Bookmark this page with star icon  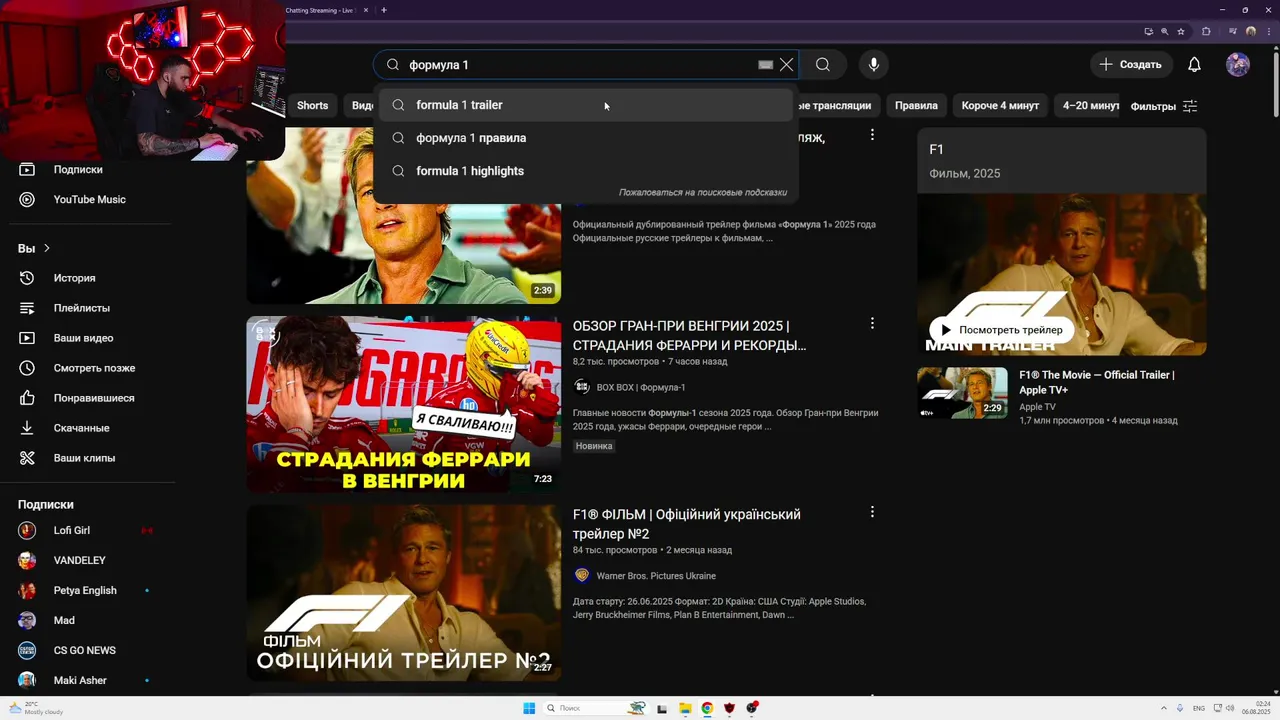coord(1181,31)
